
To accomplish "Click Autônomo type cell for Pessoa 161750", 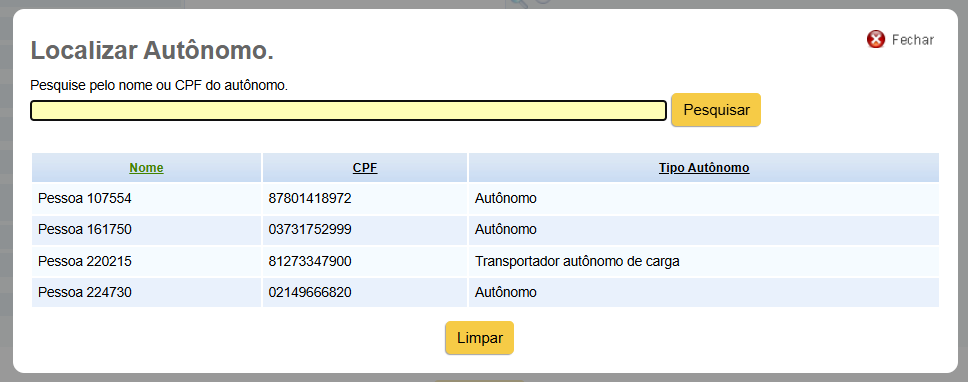I will [x=506, y=230].
